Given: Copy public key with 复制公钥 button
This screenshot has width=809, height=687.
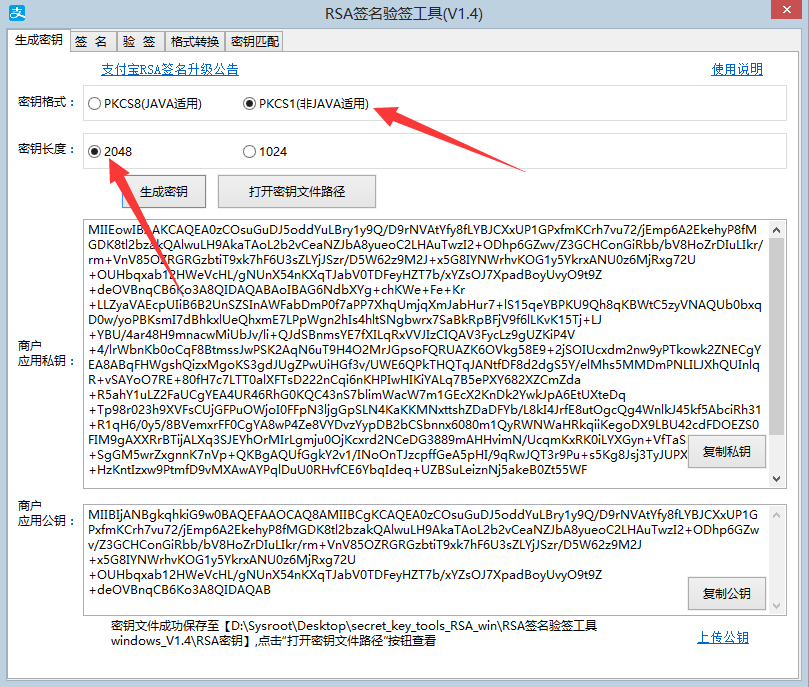Looking at the screenshot, I should 726,594.
